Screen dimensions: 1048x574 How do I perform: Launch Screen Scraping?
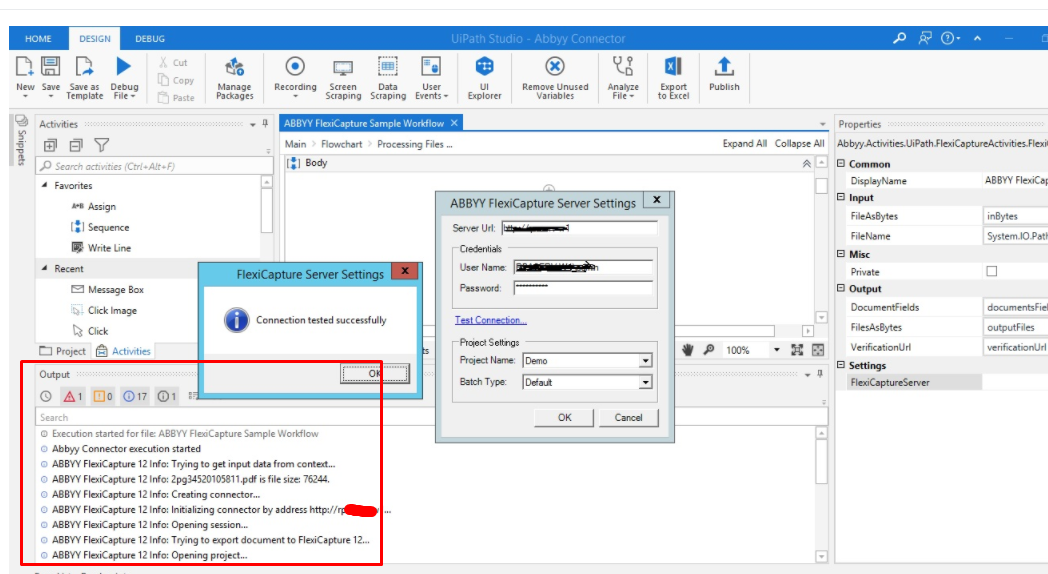coord(343,78)
